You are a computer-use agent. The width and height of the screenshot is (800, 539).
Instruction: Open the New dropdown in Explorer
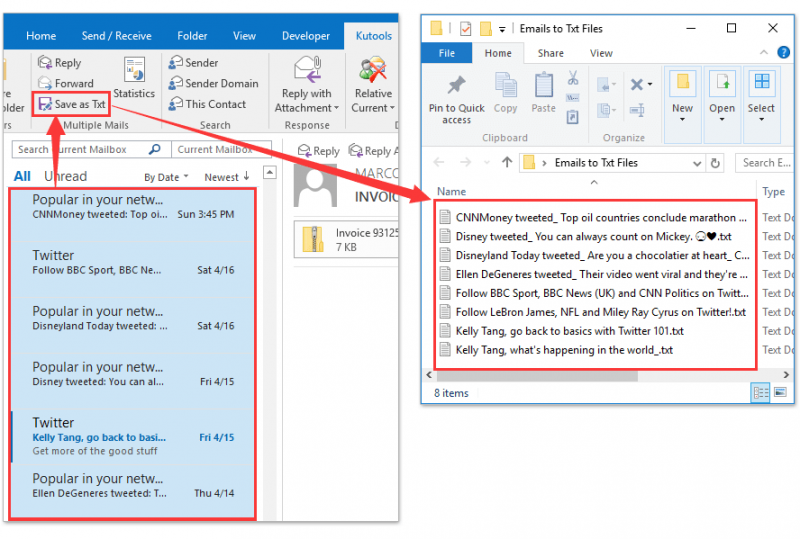682,104
